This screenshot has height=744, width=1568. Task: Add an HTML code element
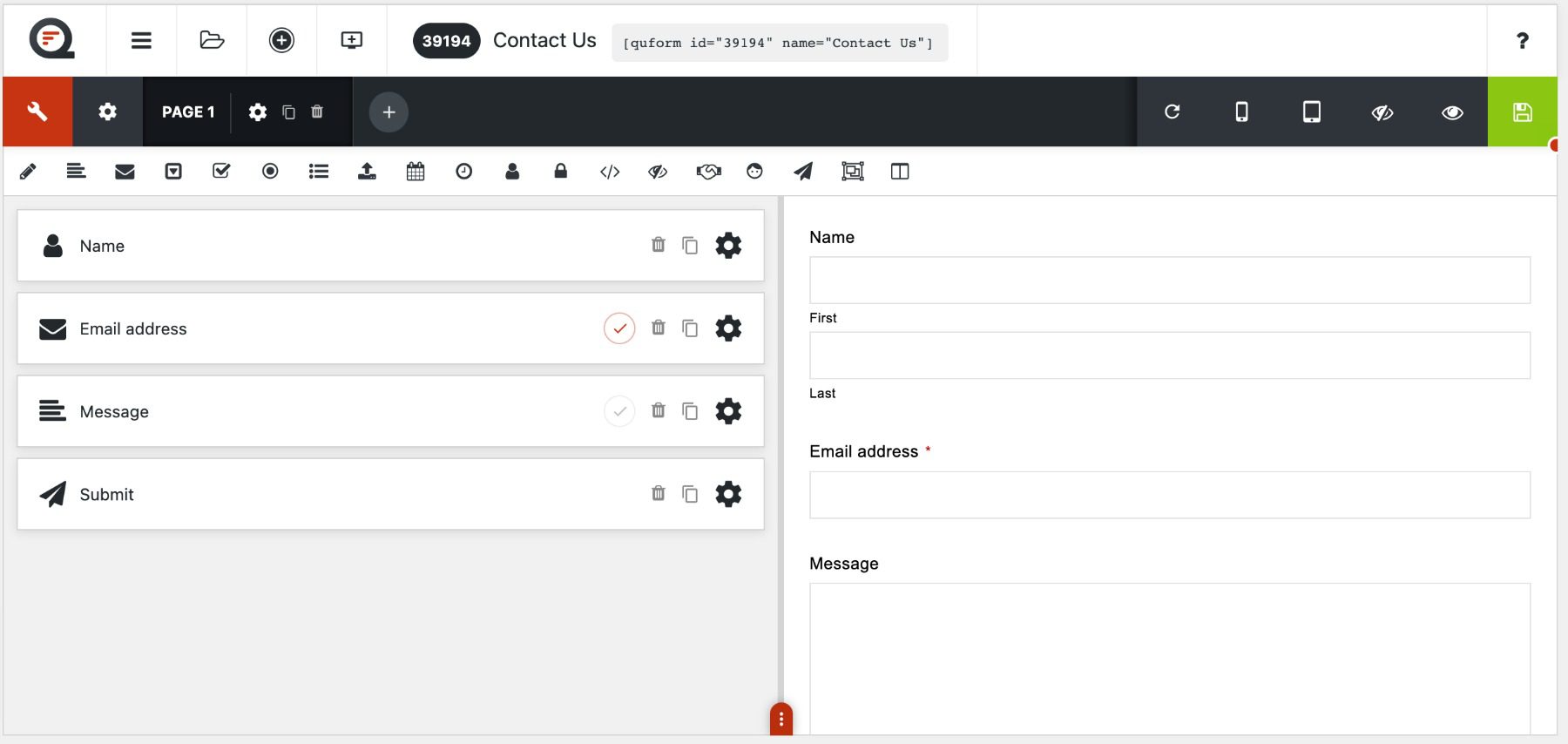pyautogui.click(x=610, y=172)
